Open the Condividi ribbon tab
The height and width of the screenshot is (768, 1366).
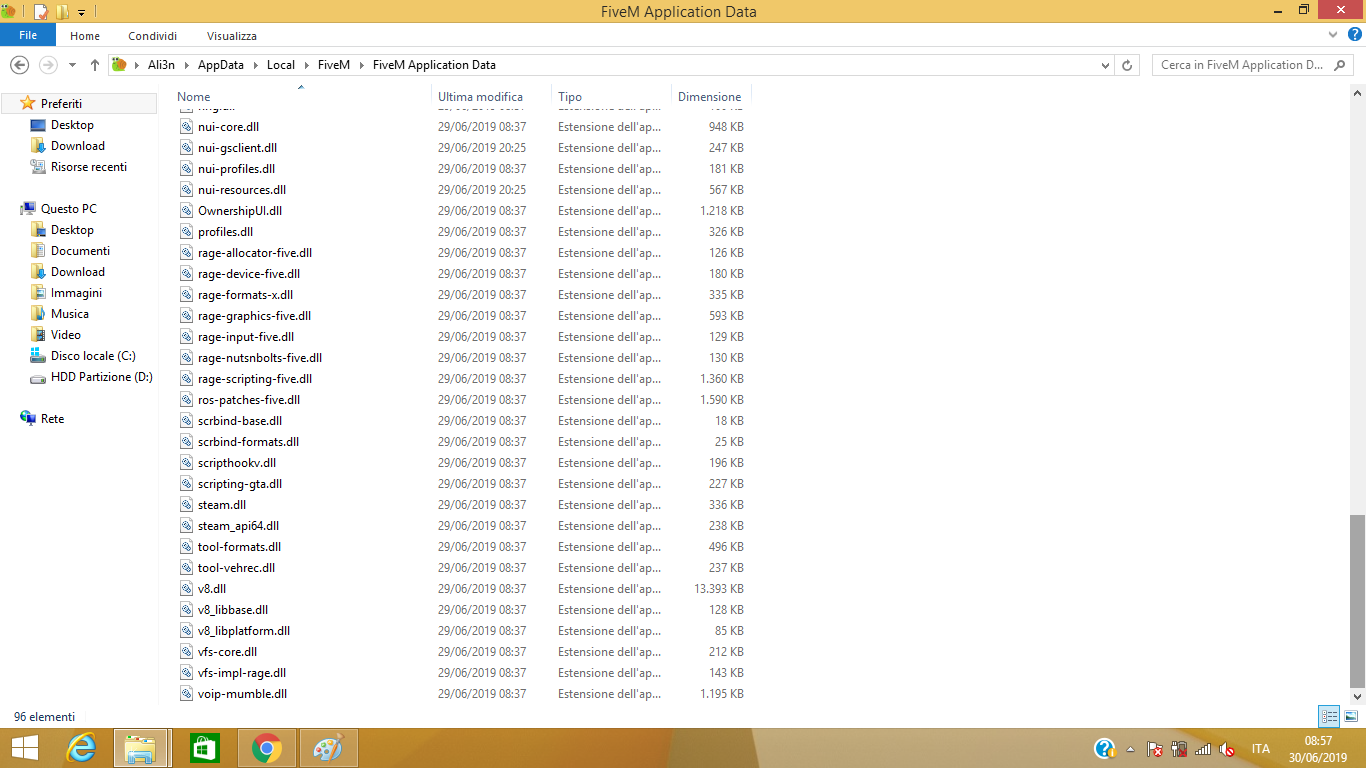[153, 36]
